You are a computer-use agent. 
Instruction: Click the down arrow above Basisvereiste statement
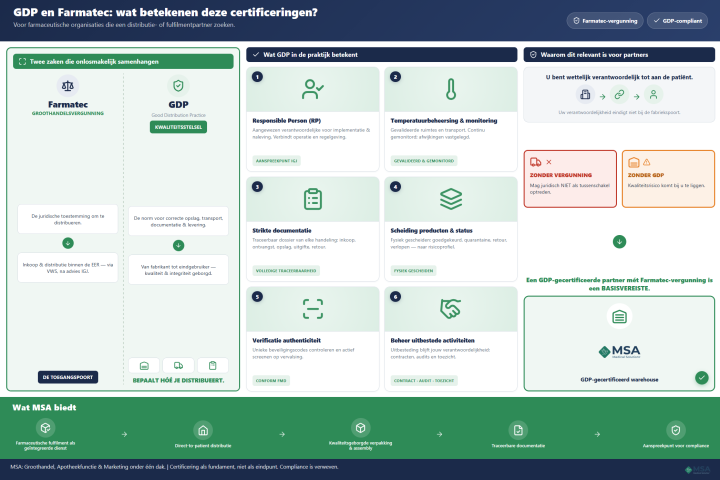coord(619,241)
